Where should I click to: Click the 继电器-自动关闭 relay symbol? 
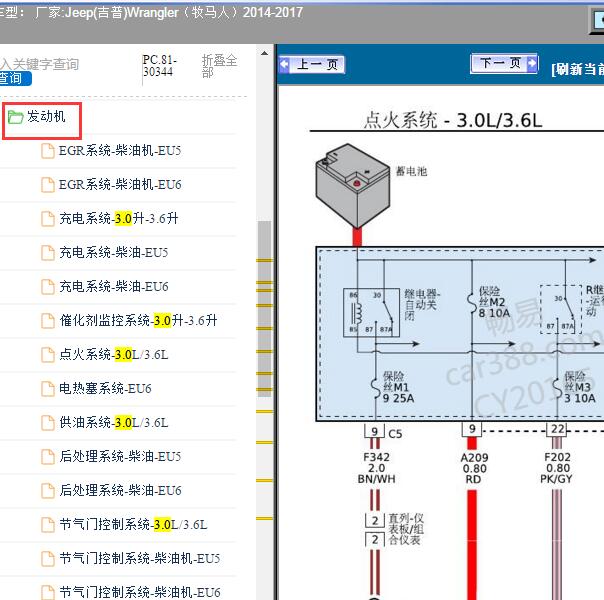[x=371, y=313]
